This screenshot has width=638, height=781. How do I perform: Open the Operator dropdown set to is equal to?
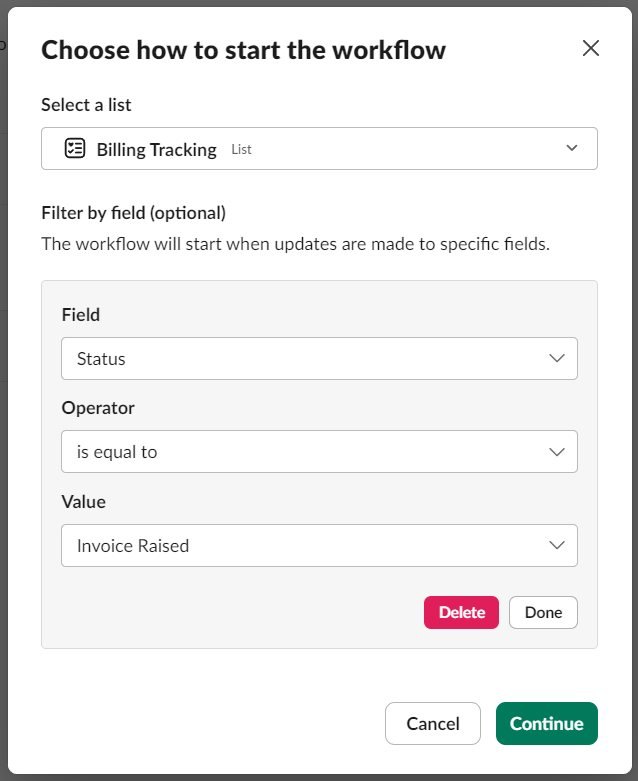click(319, 452)
